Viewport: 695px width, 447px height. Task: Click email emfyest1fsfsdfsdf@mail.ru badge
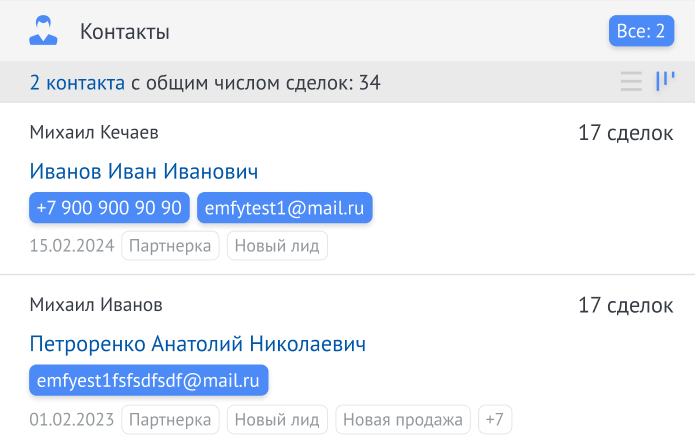pos(148,380)
